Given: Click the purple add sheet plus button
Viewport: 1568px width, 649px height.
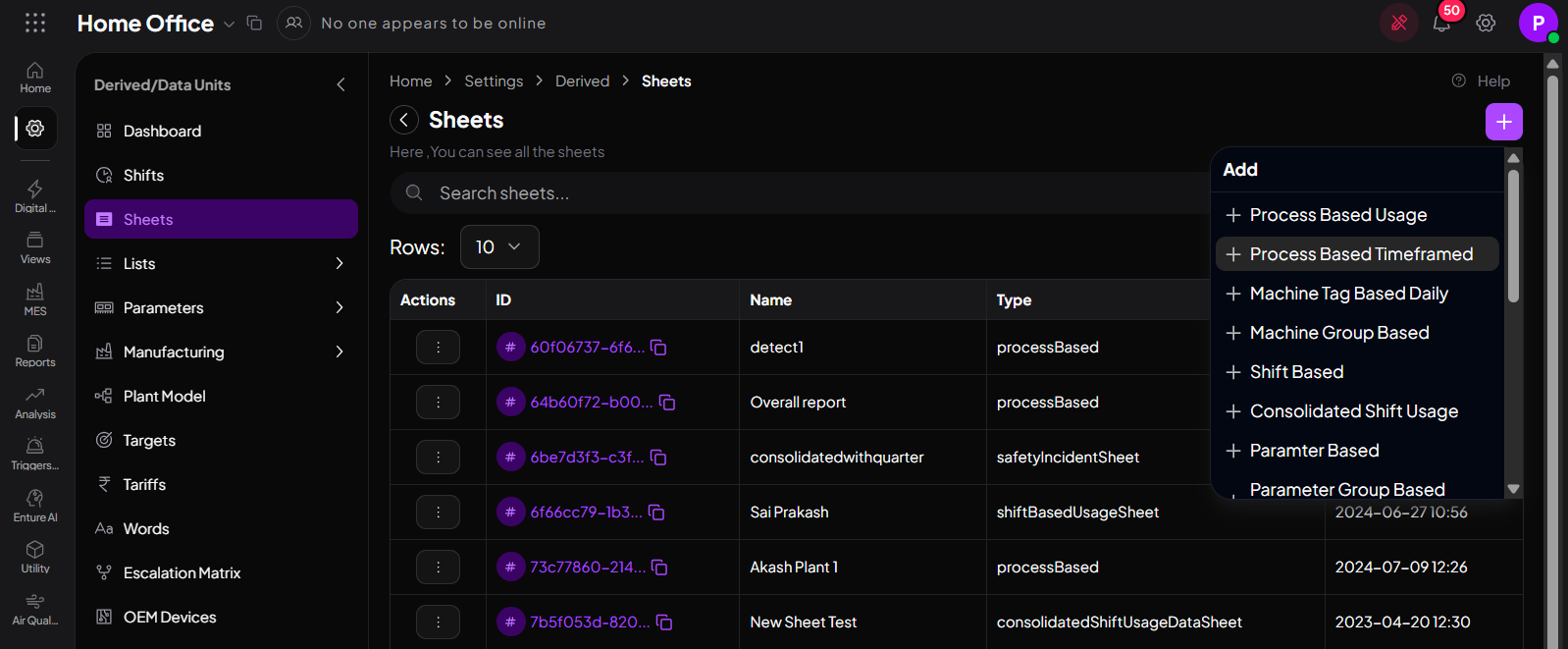Looking at the screenshot, I should [1504, 122].
